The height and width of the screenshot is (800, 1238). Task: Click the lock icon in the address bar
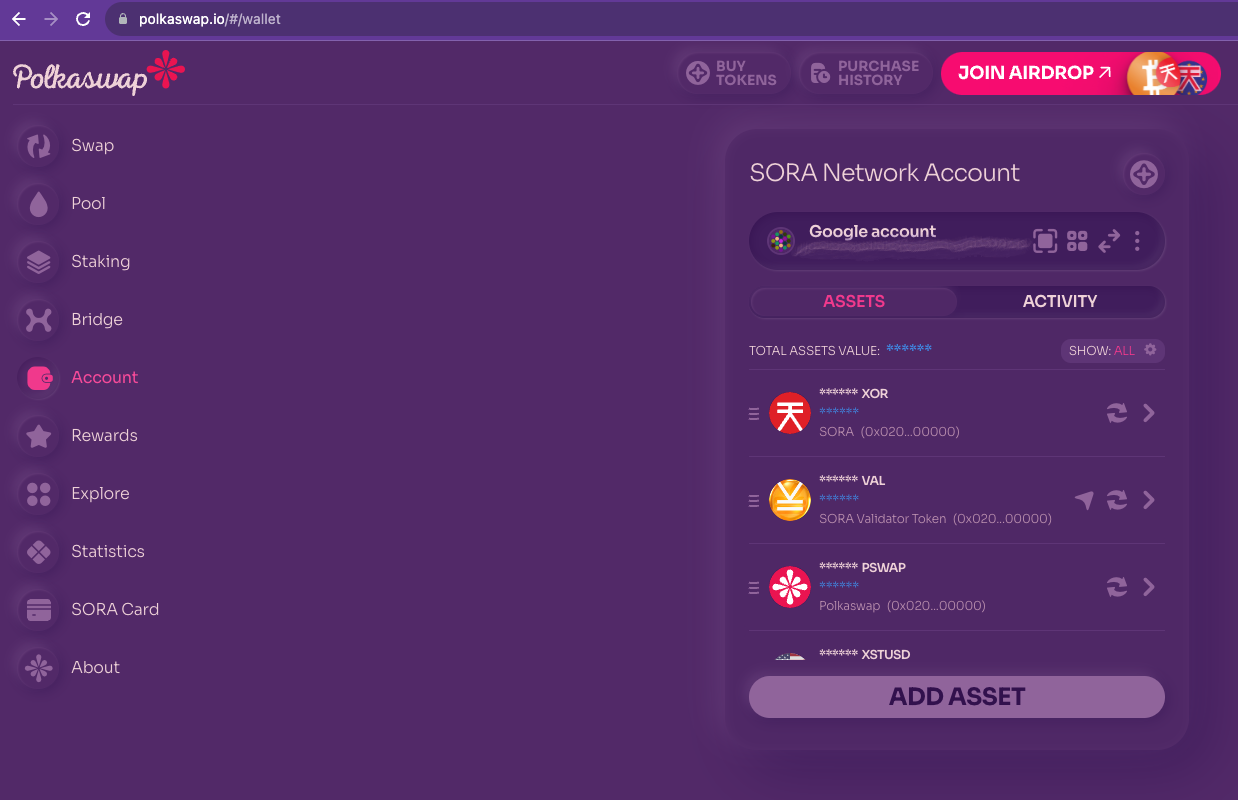[124, 19]
